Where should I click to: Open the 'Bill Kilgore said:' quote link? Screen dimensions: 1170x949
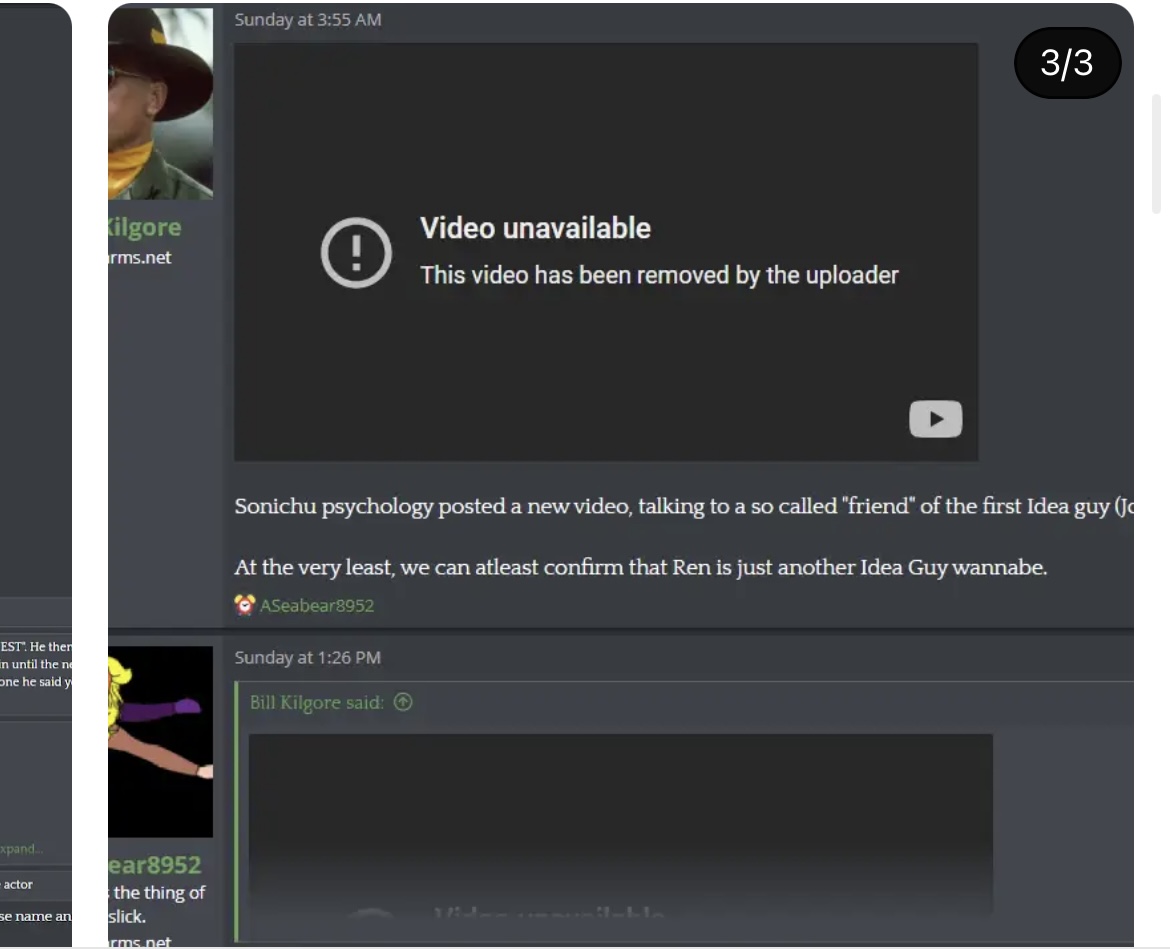point(316,703)
